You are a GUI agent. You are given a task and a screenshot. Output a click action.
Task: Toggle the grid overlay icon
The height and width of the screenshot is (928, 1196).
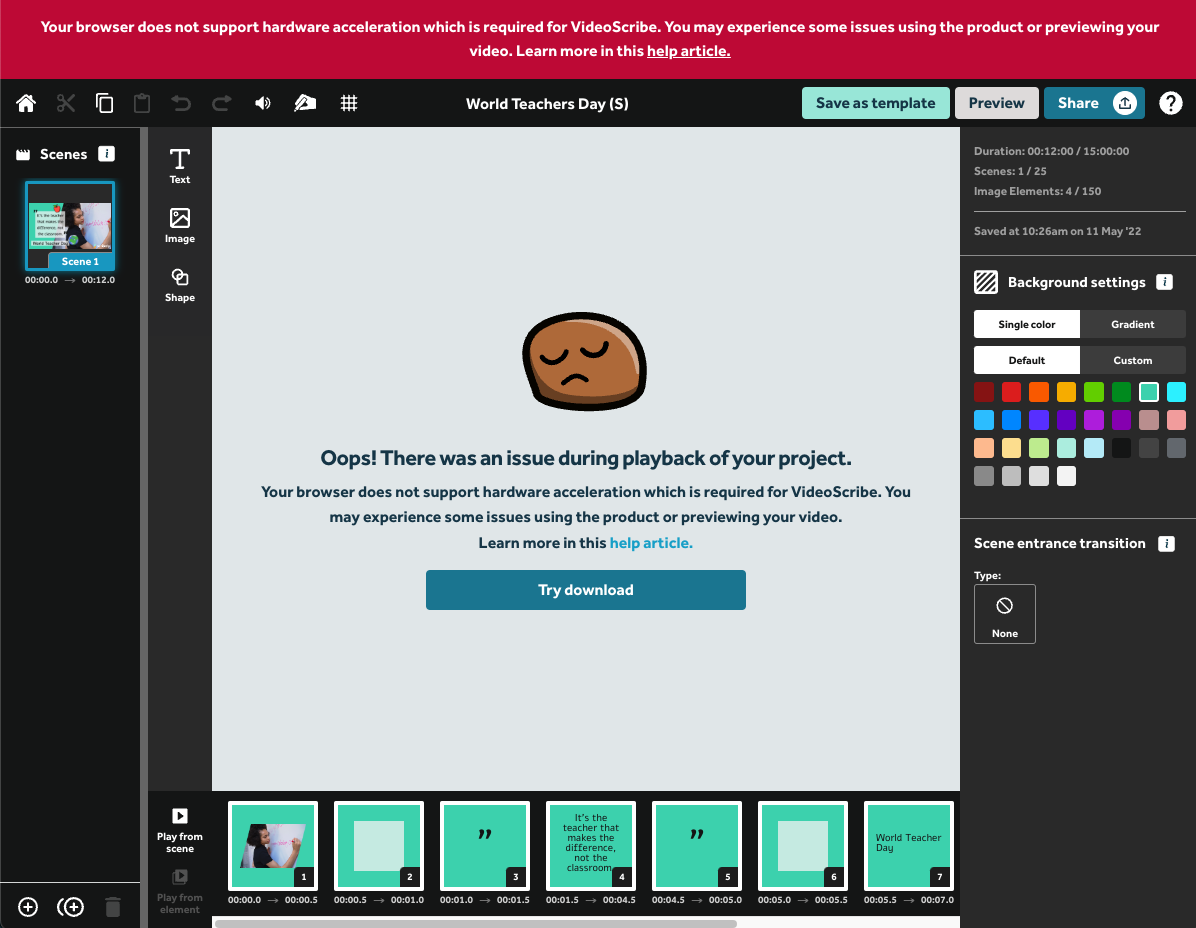coord(349,102)
